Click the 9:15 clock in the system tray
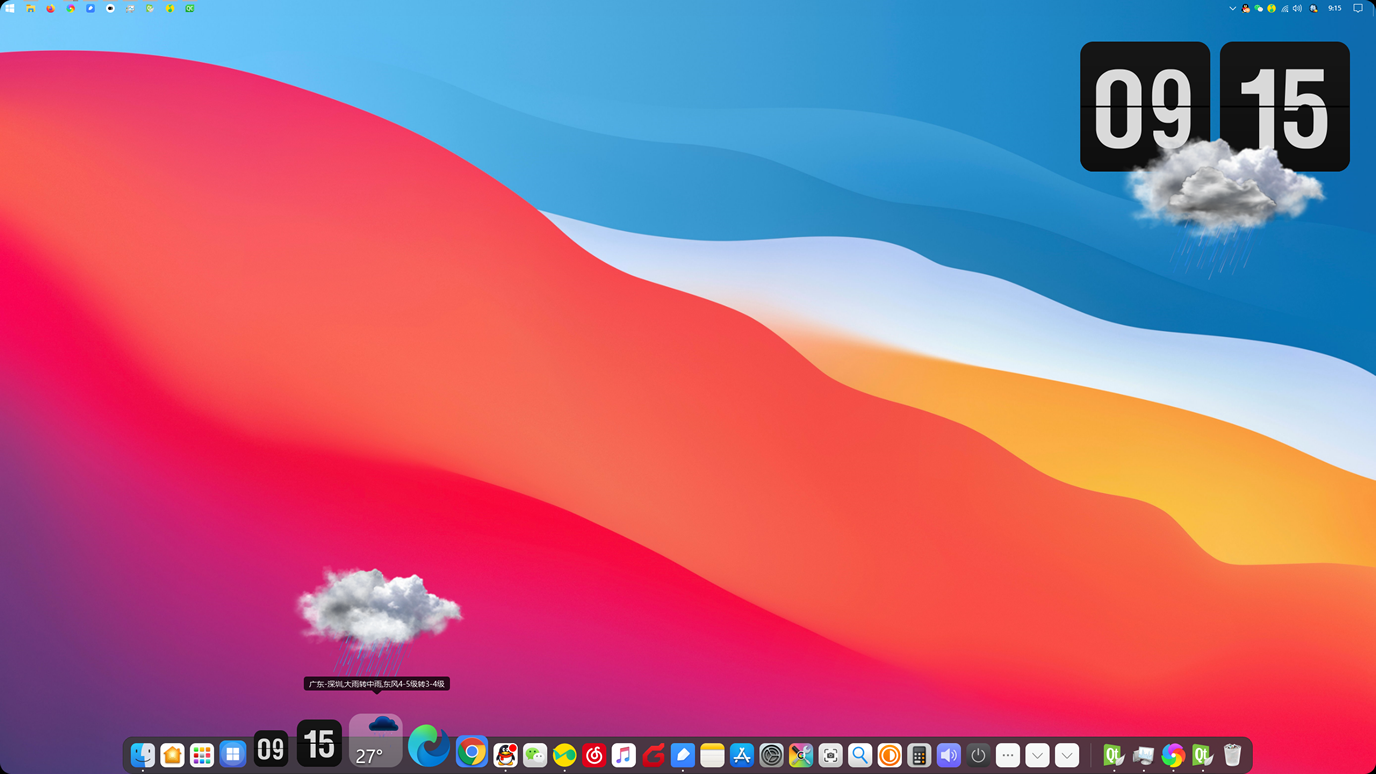 click(x=1335, y=8)
